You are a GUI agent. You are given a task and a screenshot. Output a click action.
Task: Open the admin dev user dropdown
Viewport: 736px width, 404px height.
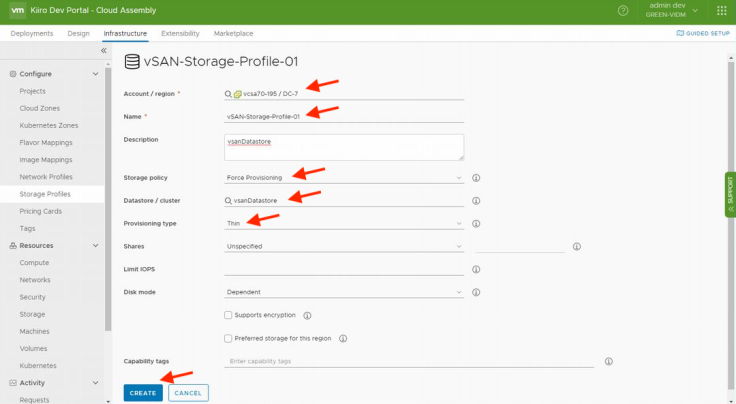672,10
